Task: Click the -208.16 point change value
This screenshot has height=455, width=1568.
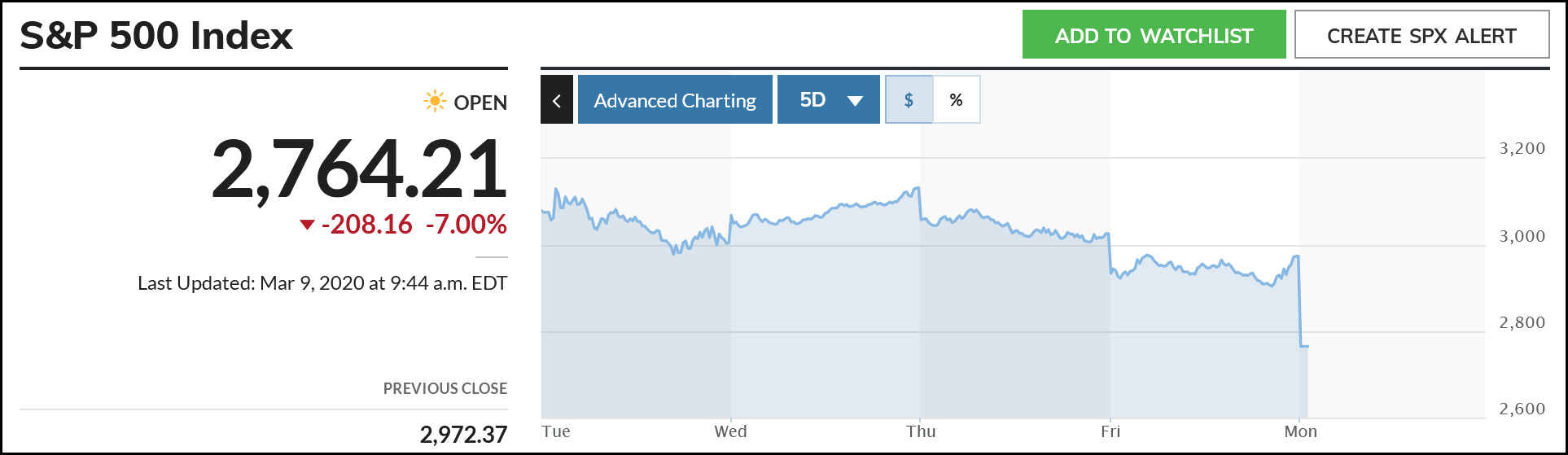Action: point(367,225)
